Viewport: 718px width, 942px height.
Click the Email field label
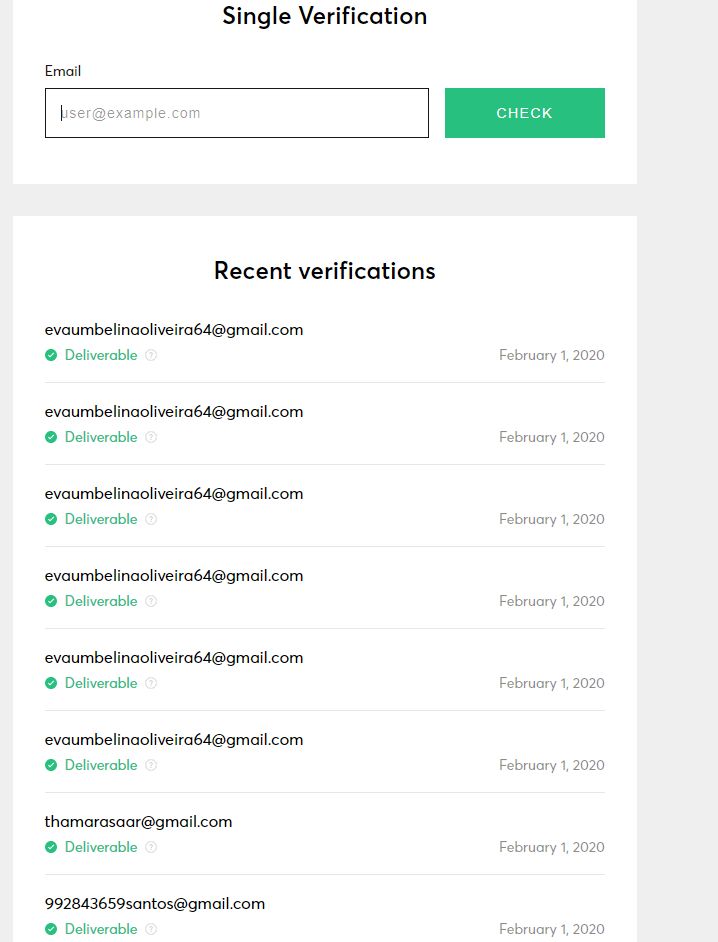point(63,71)
